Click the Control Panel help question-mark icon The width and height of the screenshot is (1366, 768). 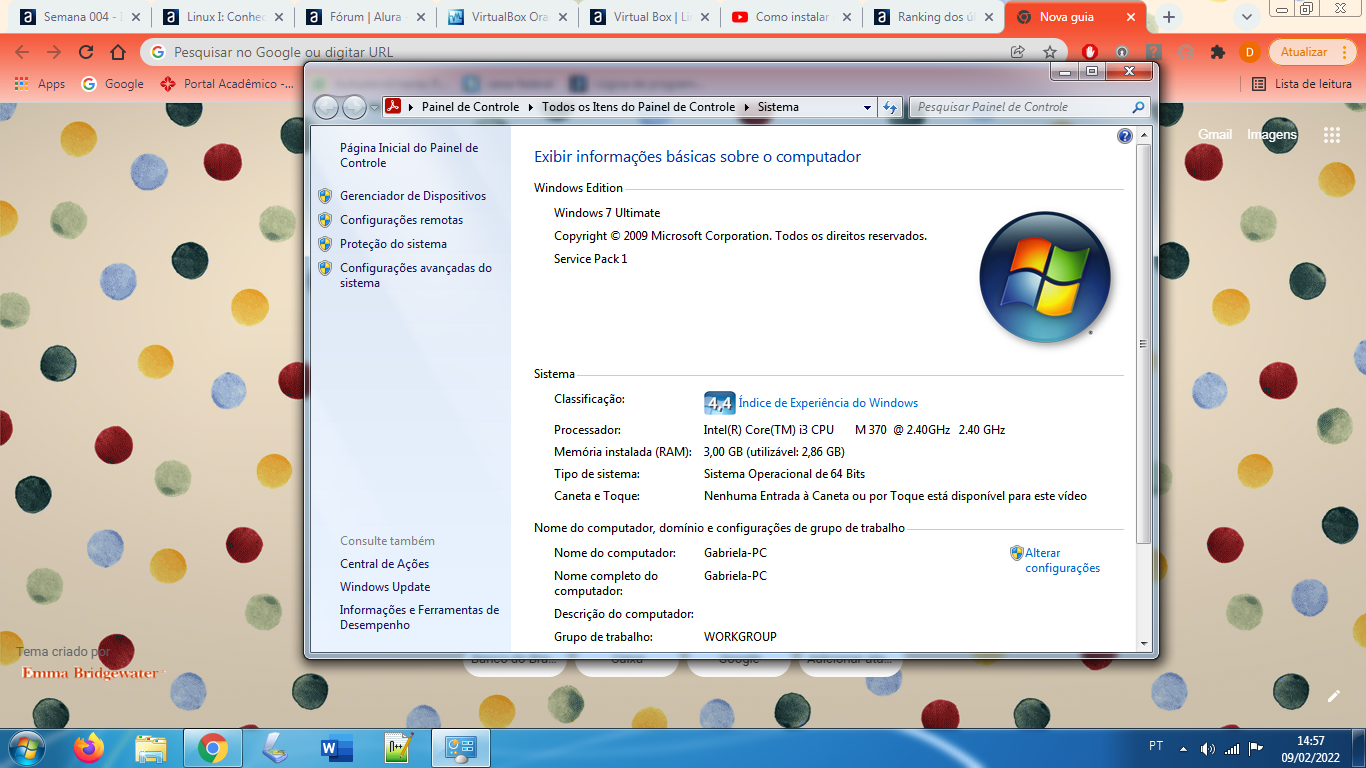(x=1125, y=136)
